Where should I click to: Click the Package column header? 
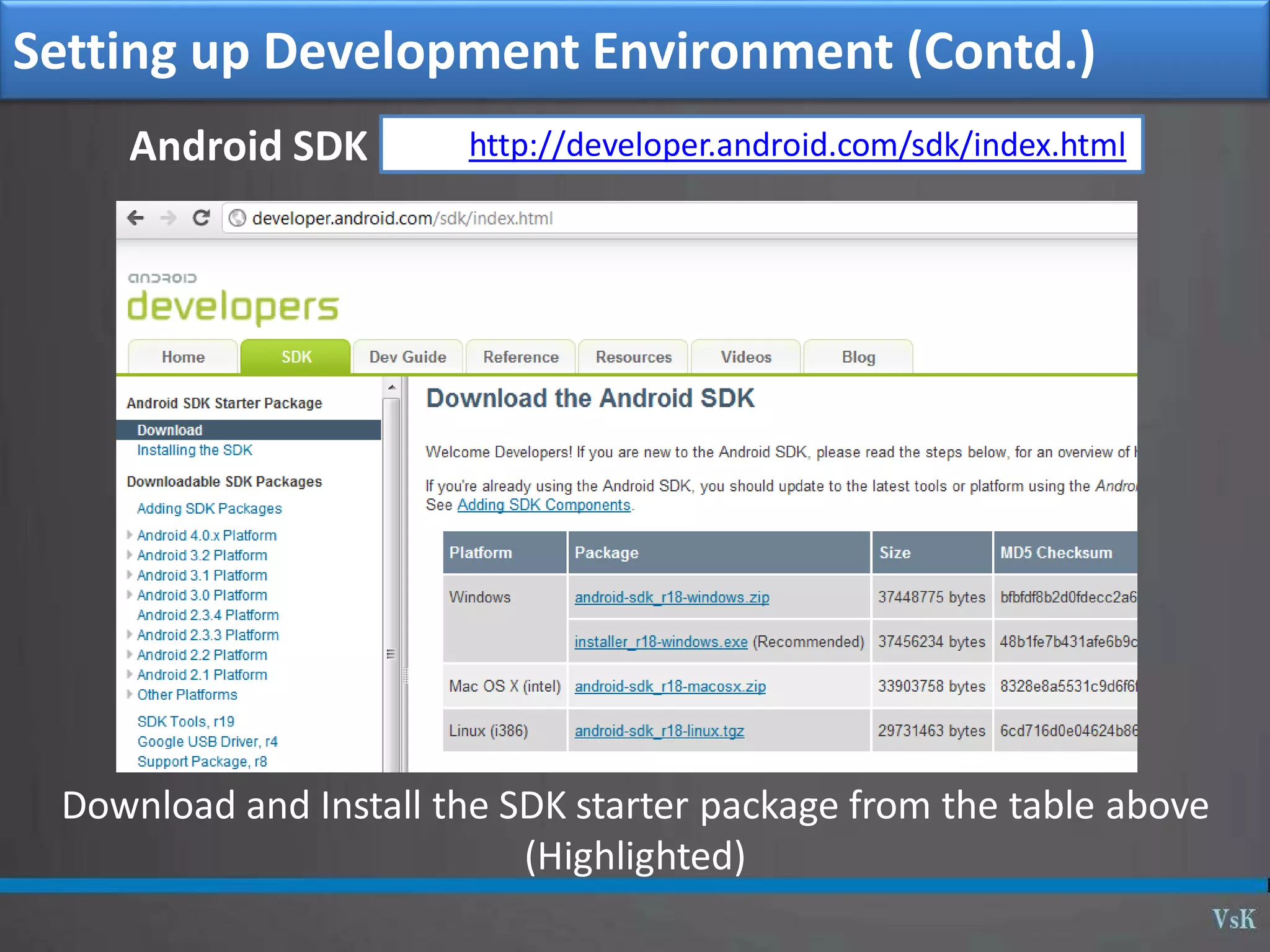tap(719, 552)
